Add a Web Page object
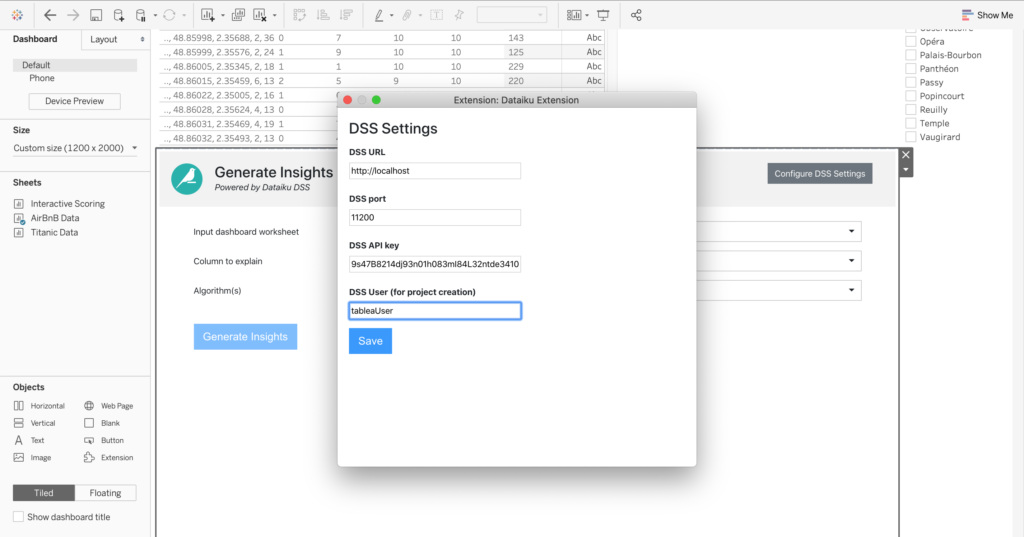The image size is (1024, 537). point(108,406)
